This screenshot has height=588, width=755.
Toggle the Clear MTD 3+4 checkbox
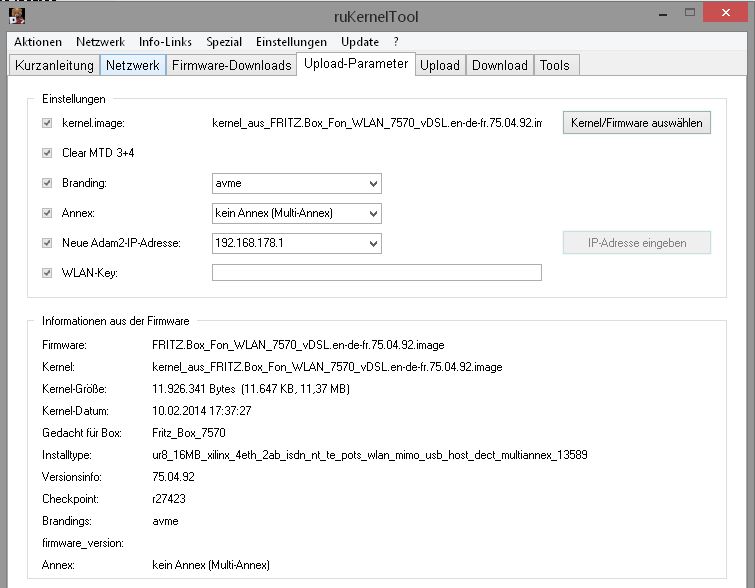point(47,153)
